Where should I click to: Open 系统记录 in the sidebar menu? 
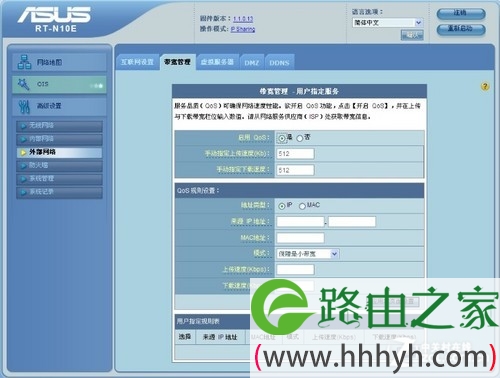(59, 192)
